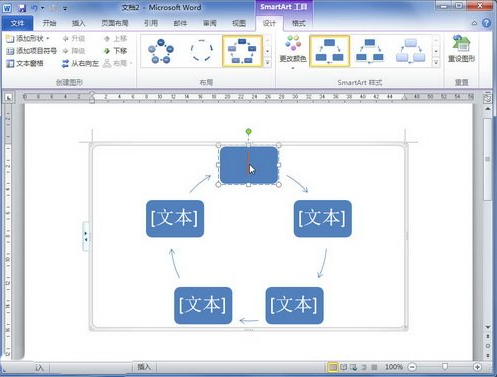497x377 pixels.
Task: Click the green rotation handle
Action: (x=248, y=131)
